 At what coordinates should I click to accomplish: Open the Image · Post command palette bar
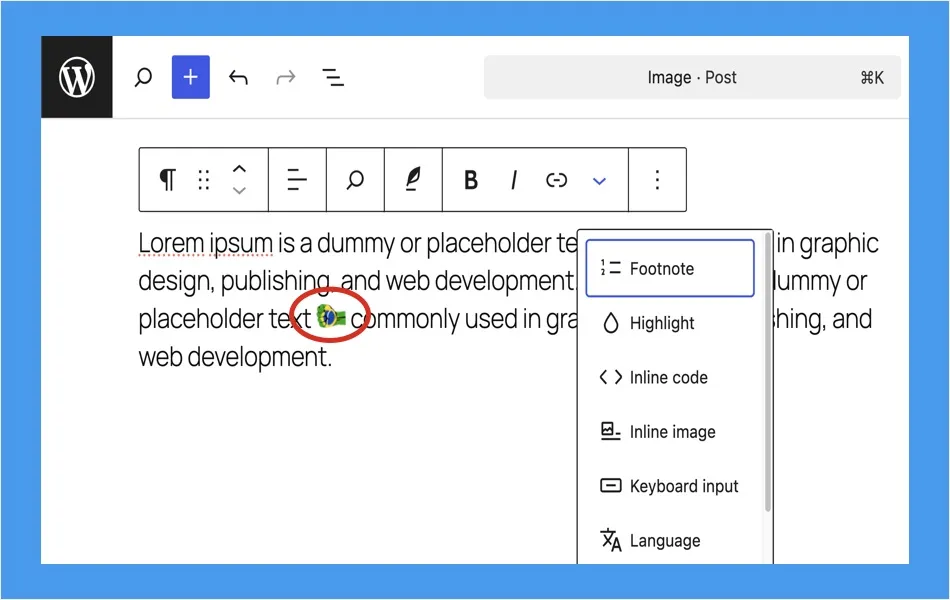tap(691, 77)
